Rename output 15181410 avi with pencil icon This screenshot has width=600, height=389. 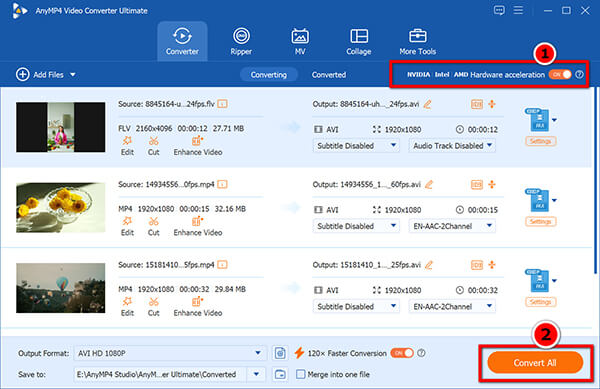(x=429, y=265)
